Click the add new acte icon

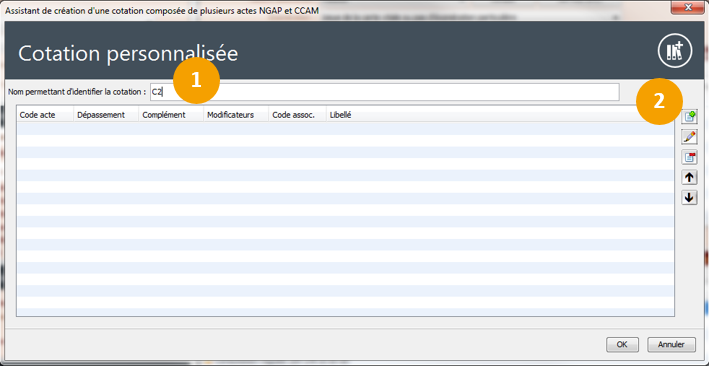[x=689, y=117]
